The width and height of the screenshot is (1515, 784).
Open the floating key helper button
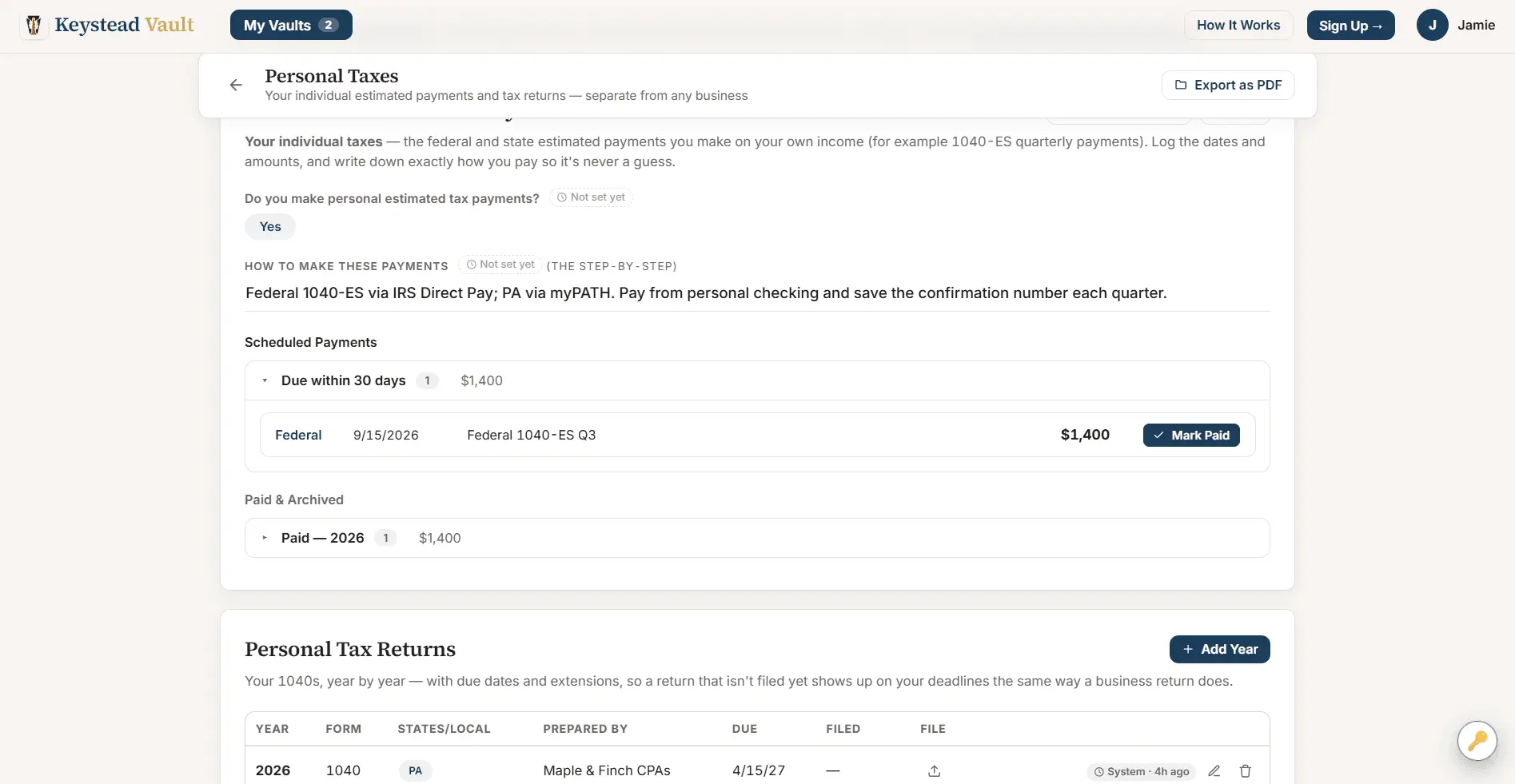point(1477,741)
